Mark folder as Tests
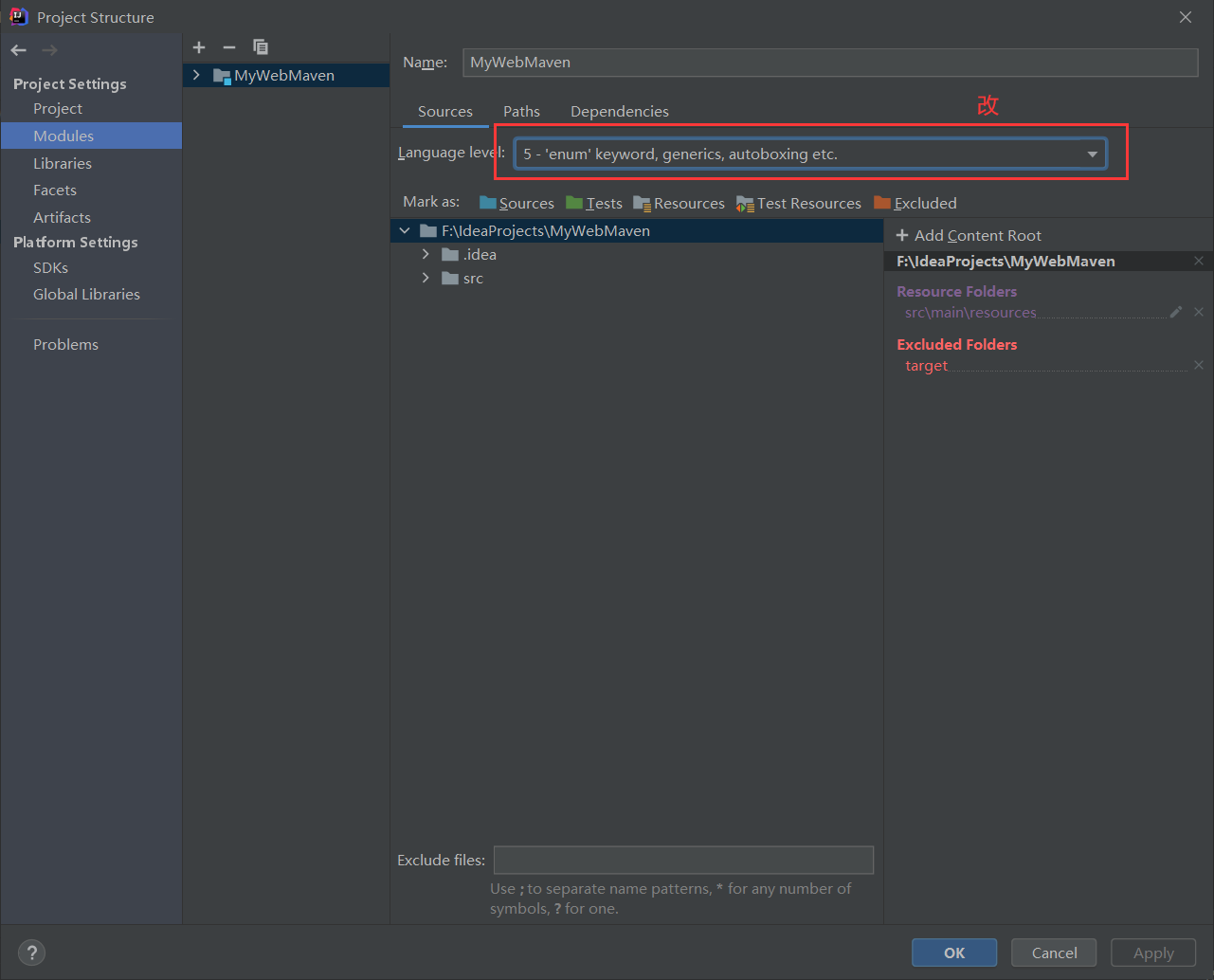Viewport: 1214px width, 980px height. point(594,203)
